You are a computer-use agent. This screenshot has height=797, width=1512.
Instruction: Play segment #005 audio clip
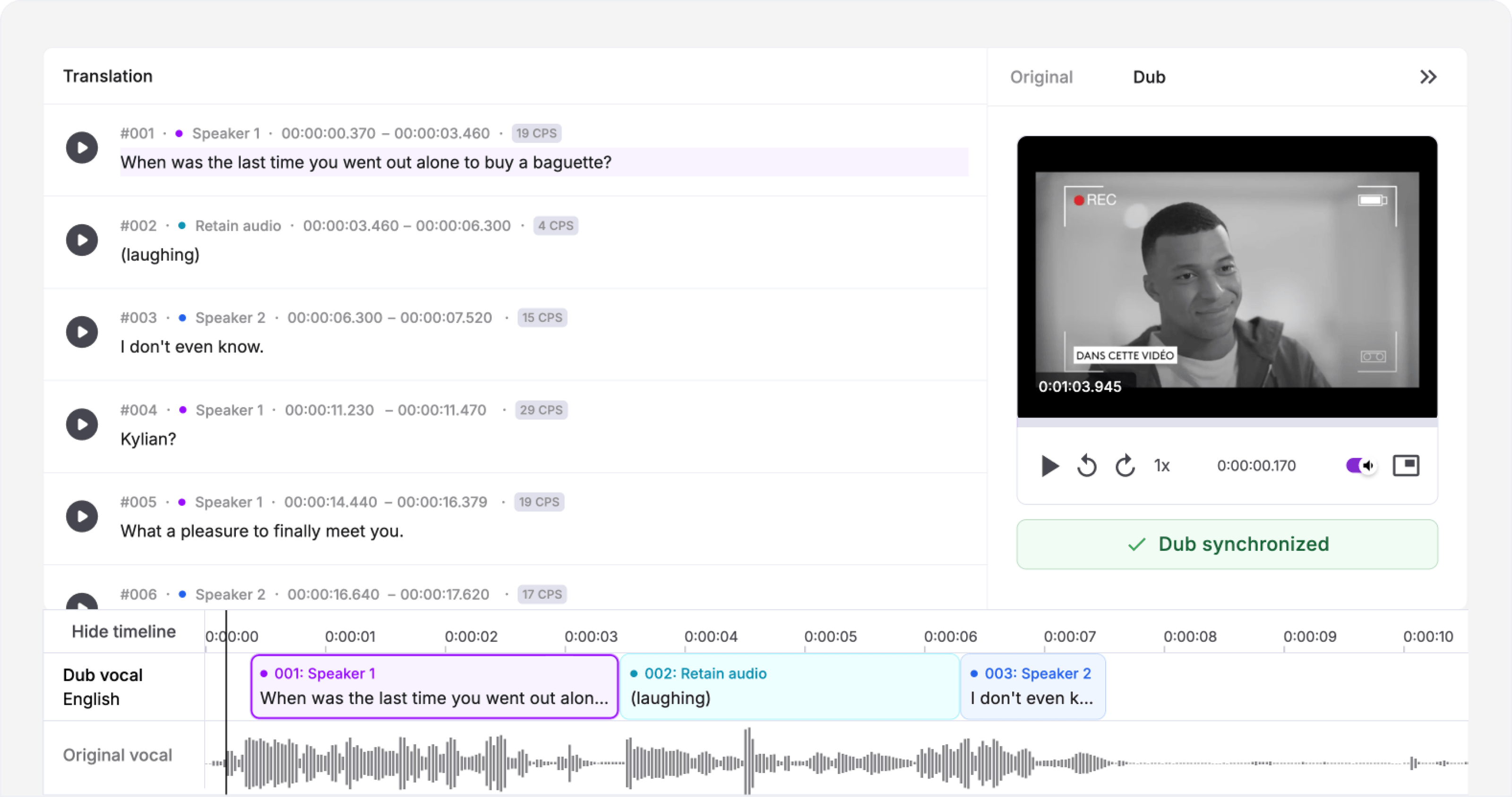pyautogui.click(x=82, y=516)
